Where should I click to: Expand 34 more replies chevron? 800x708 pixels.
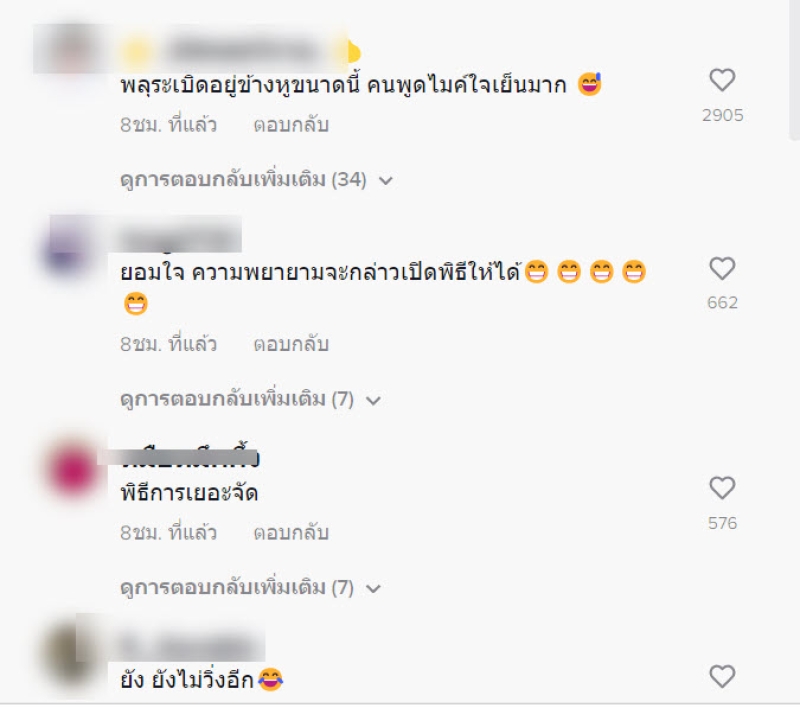point(386,180)
